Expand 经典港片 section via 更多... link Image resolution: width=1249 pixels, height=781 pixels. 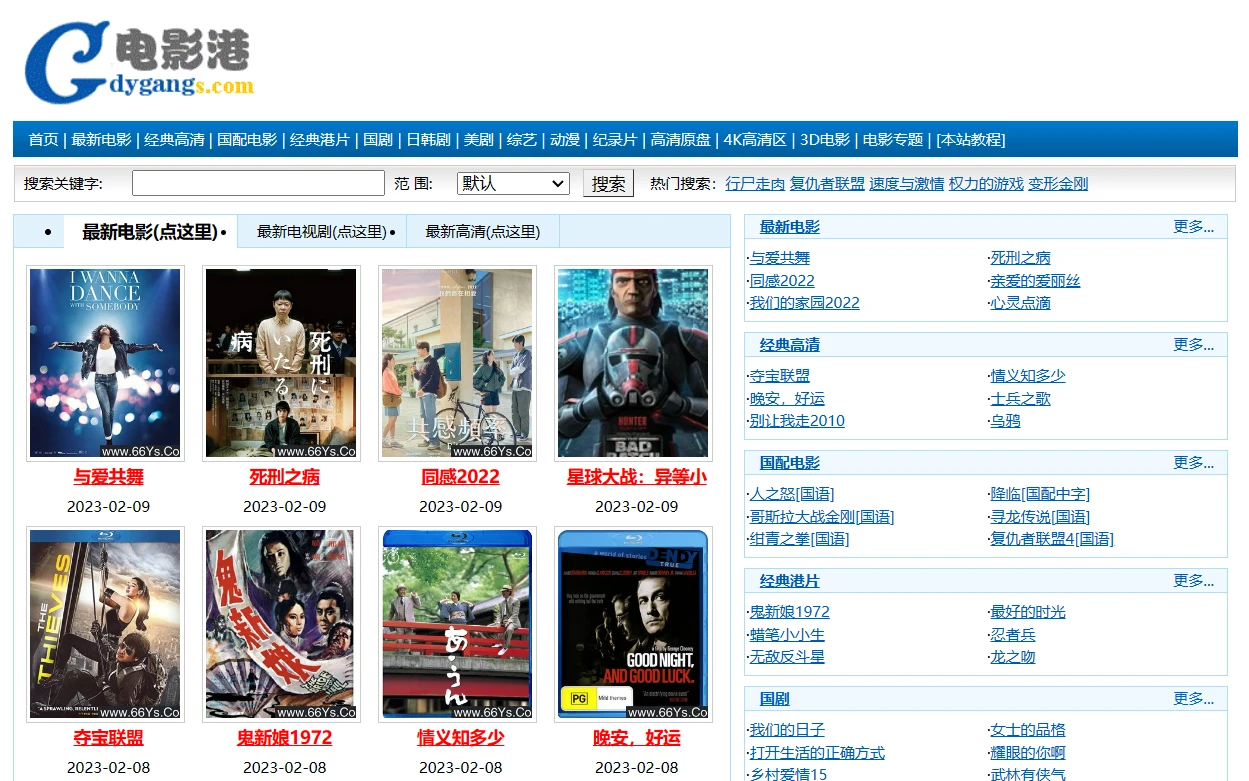tap(1192, 581)
